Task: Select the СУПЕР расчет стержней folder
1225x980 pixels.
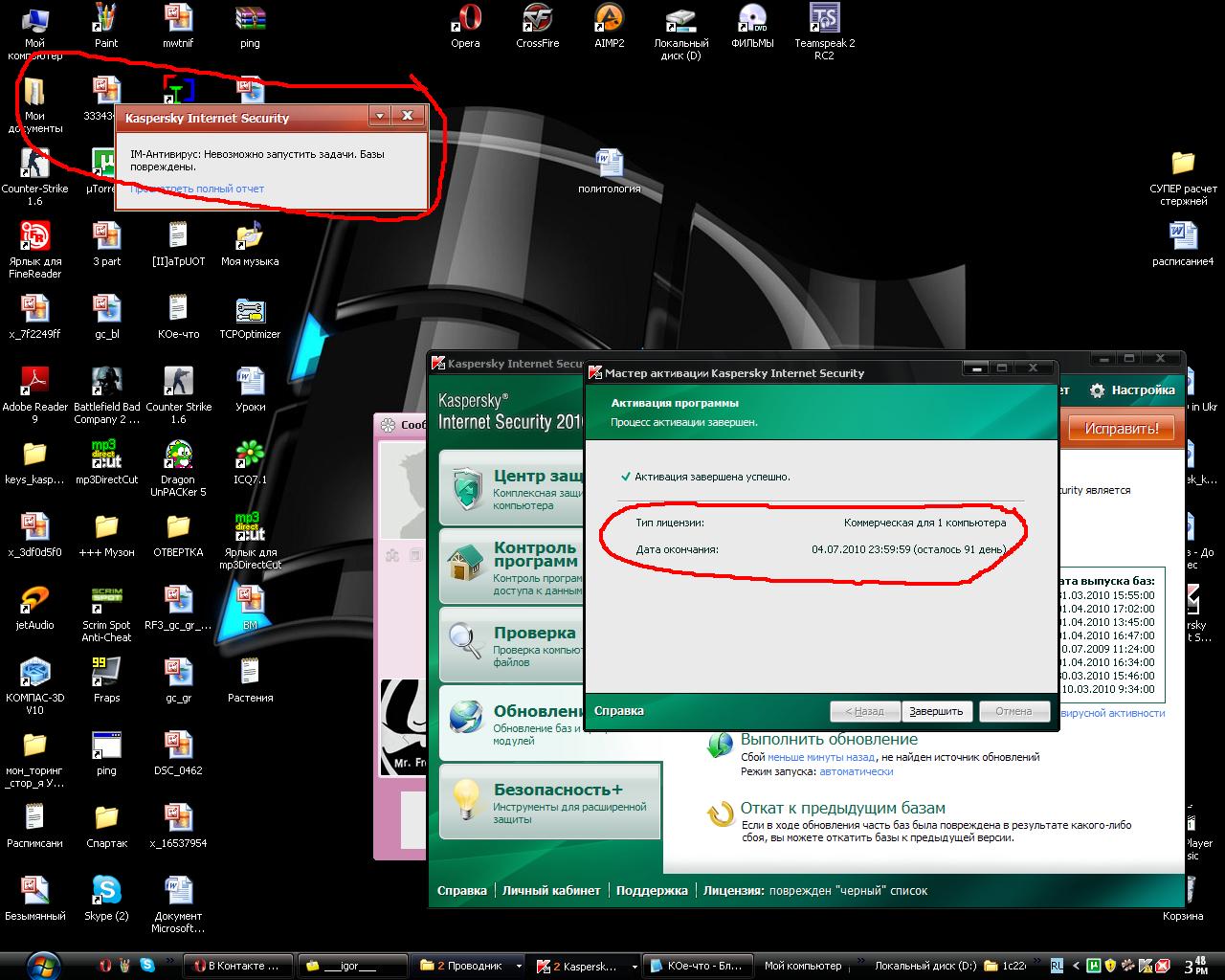Action: tap(1184, 177)
